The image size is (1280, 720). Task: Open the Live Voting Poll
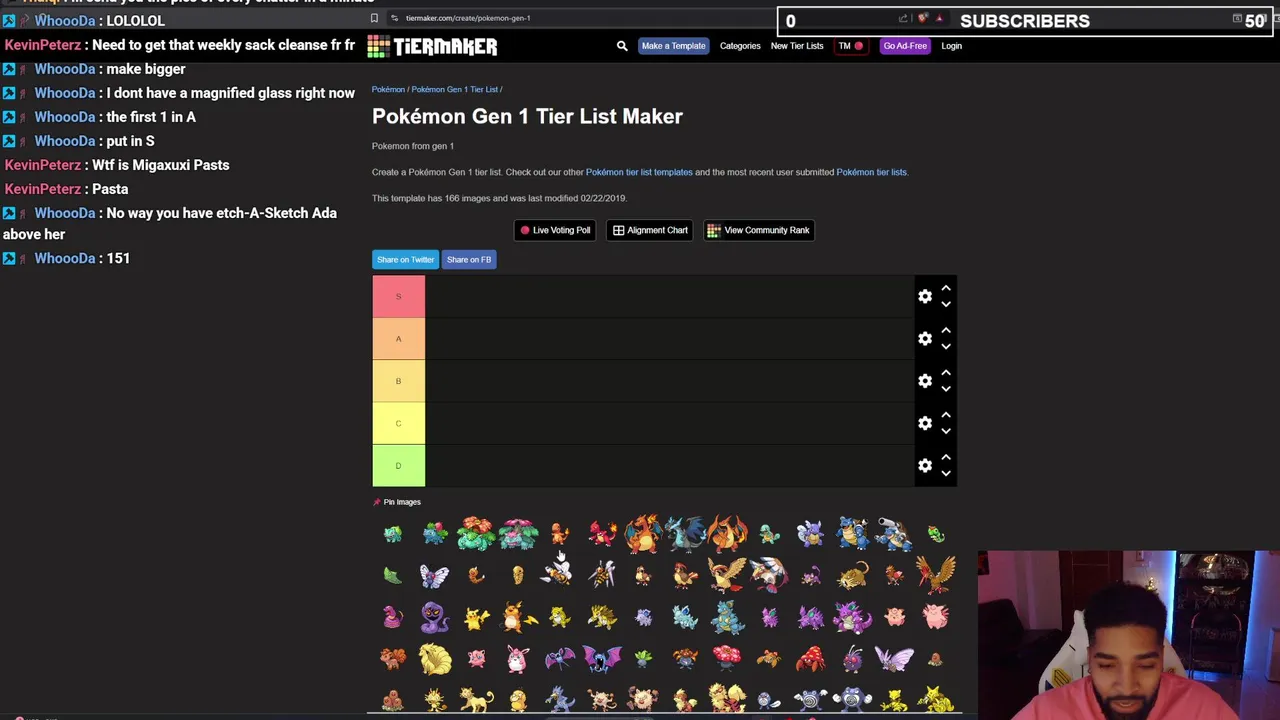pos(555,230)
